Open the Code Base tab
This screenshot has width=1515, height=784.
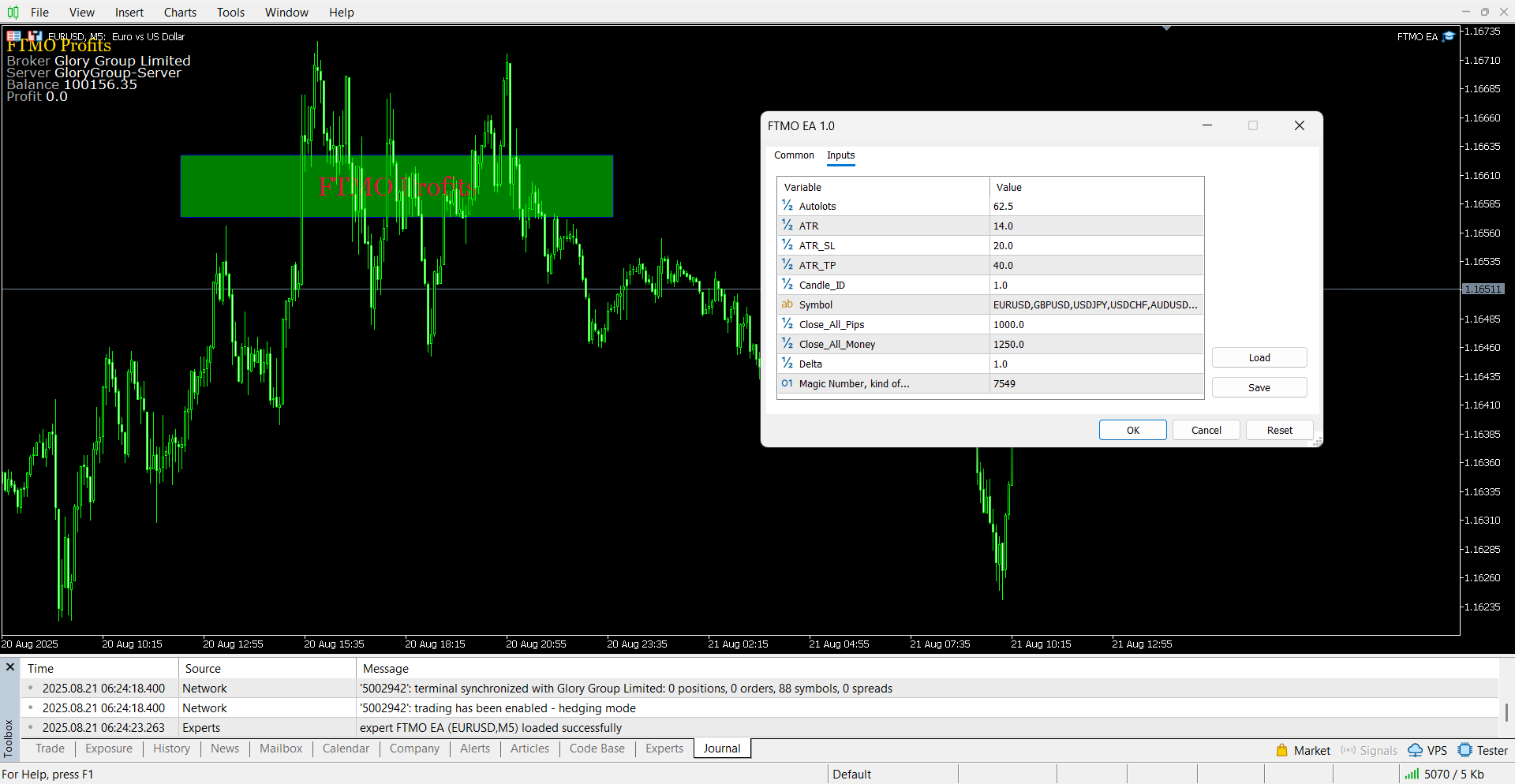click(x=597, y=749)
